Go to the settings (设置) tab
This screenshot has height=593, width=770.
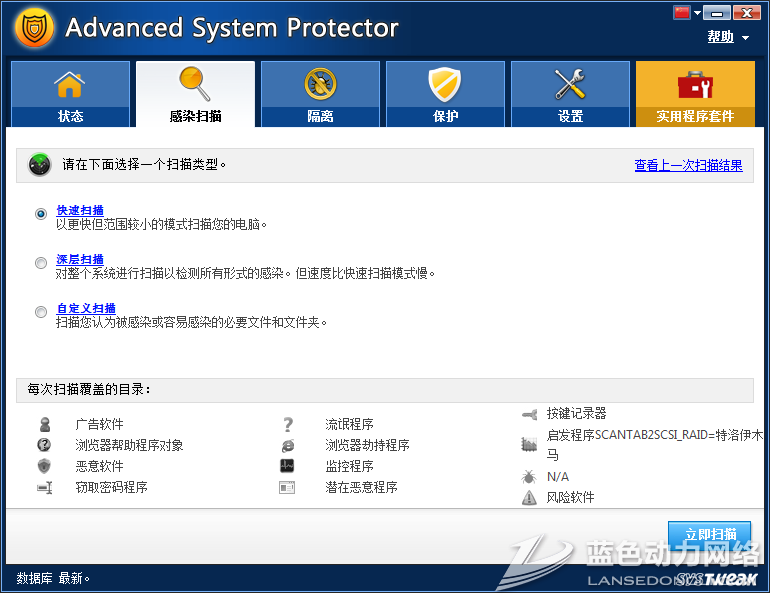click(570, 95)
